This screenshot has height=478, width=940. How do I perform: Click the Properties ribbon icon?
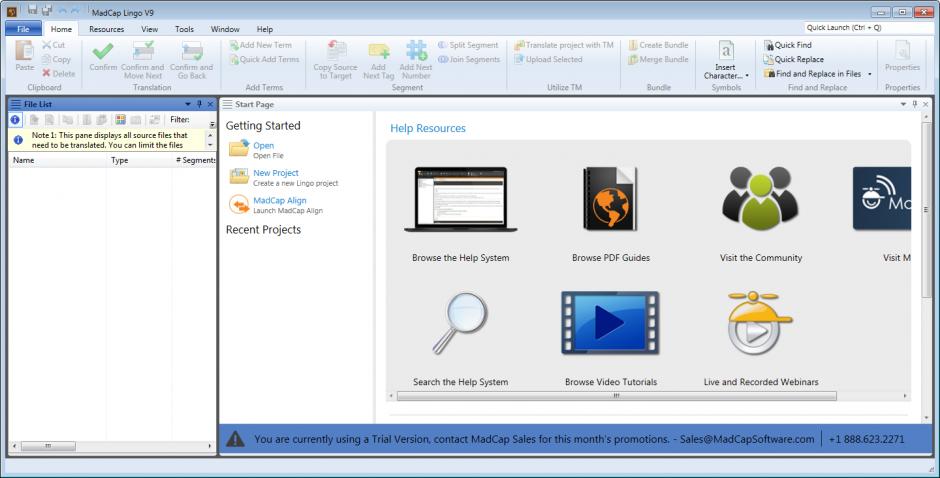point(902,51)
